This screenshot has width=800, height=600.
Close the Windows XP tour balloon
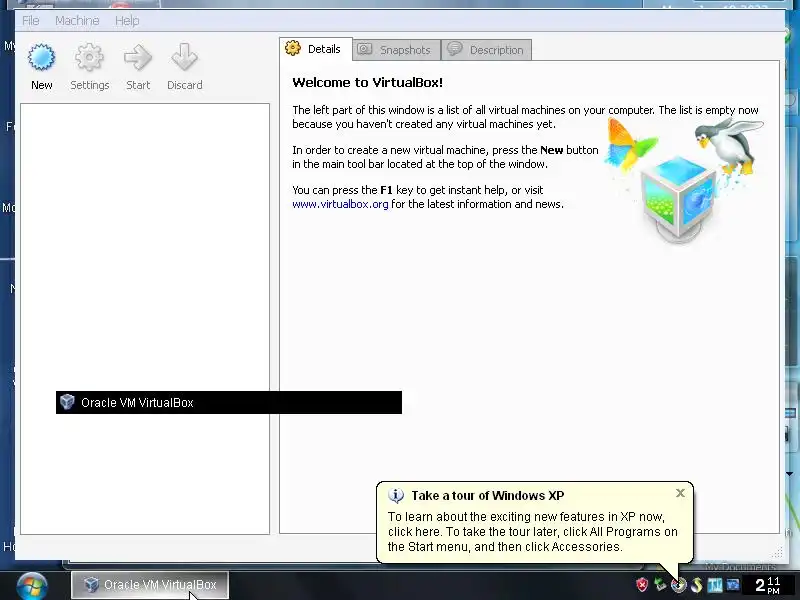click(680, 493)
